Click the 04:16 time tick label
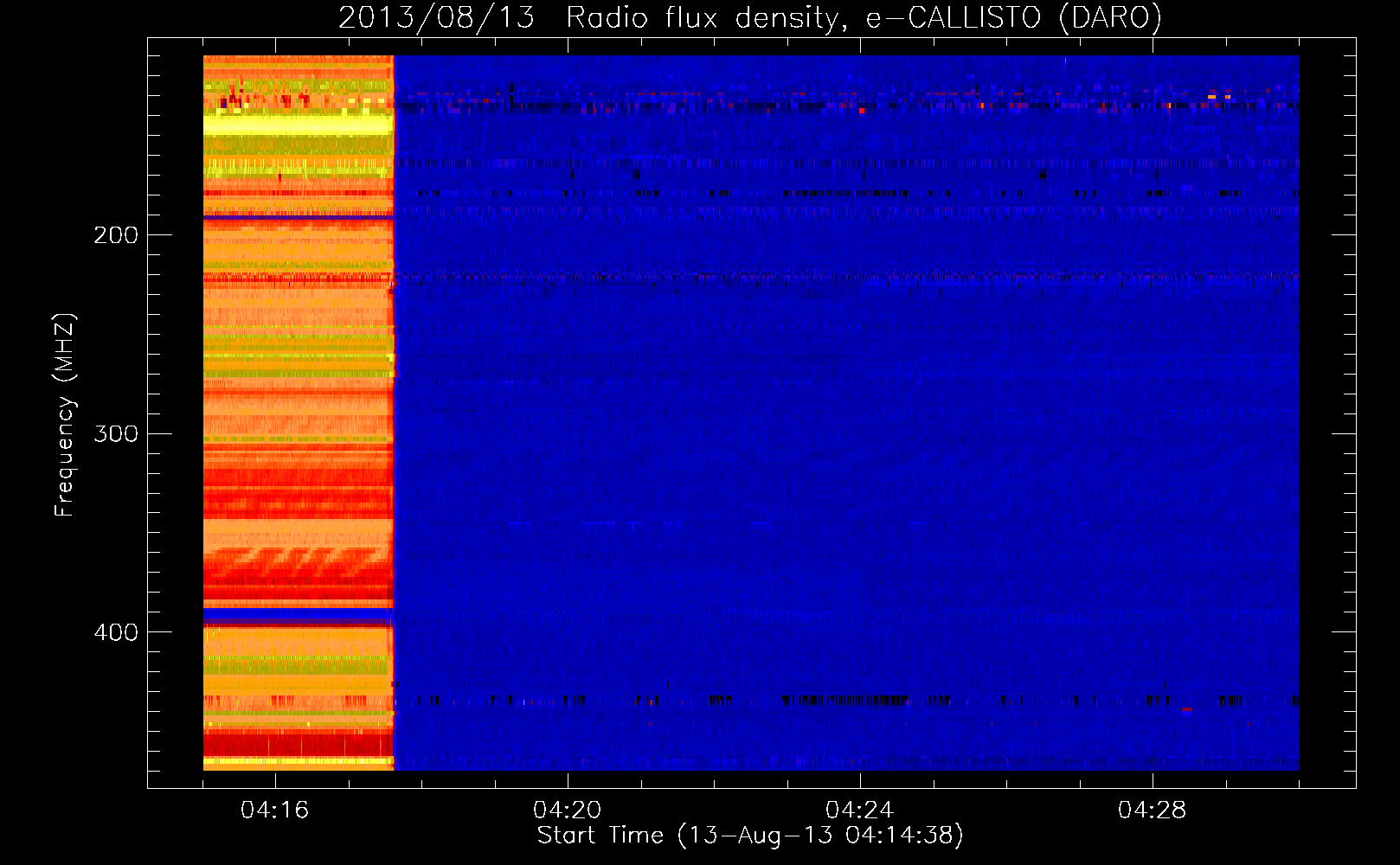 click(275, 811)
